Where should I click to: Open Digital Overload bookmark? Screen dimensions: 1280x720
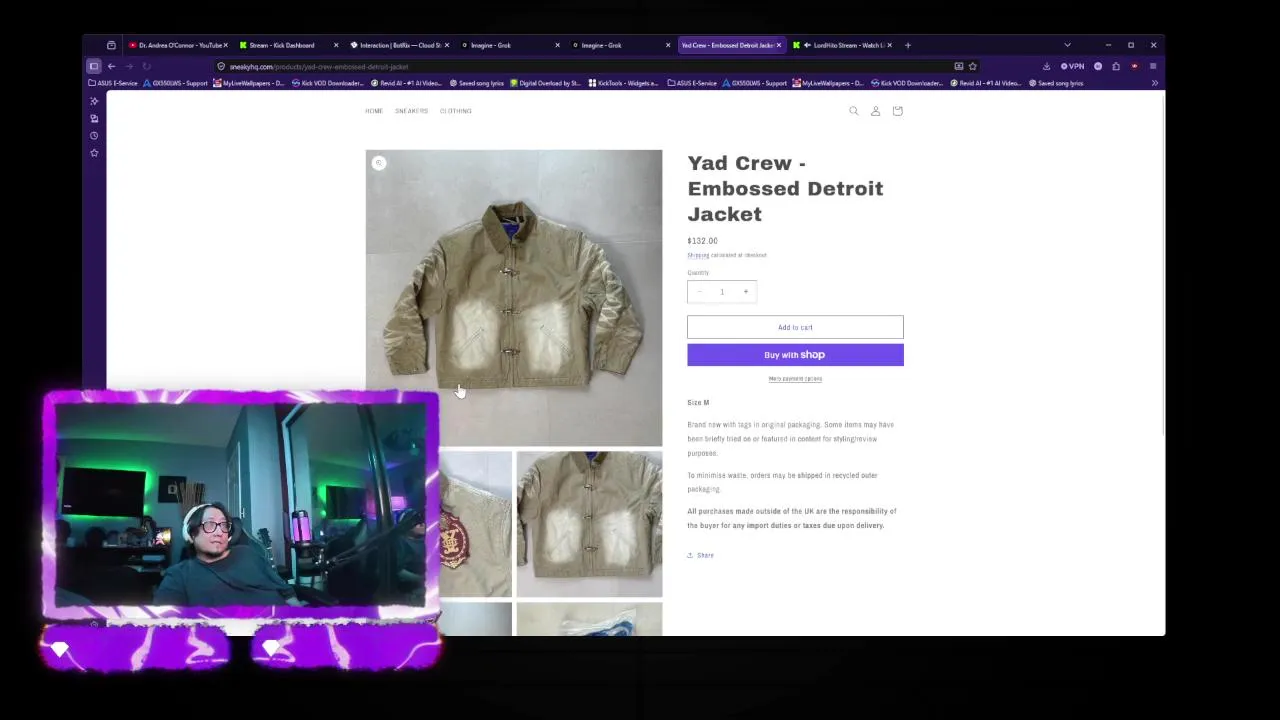pyautogui.click(x=545, y=83)
